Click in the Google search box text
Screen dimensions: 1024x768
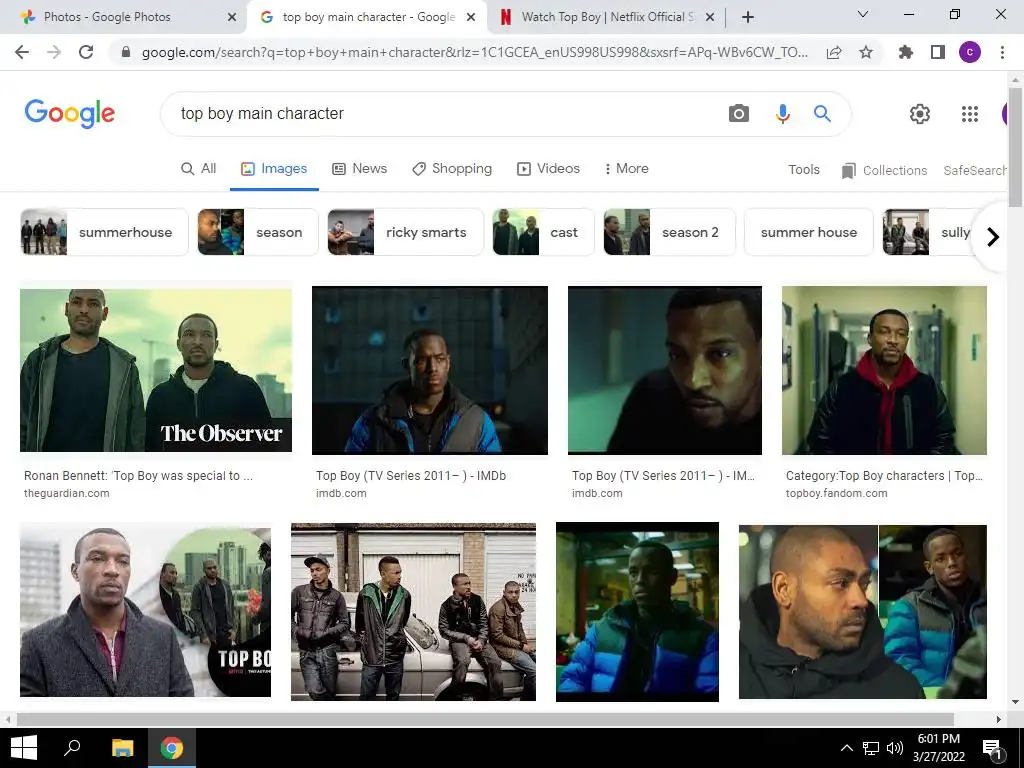[x=262, y=114]
